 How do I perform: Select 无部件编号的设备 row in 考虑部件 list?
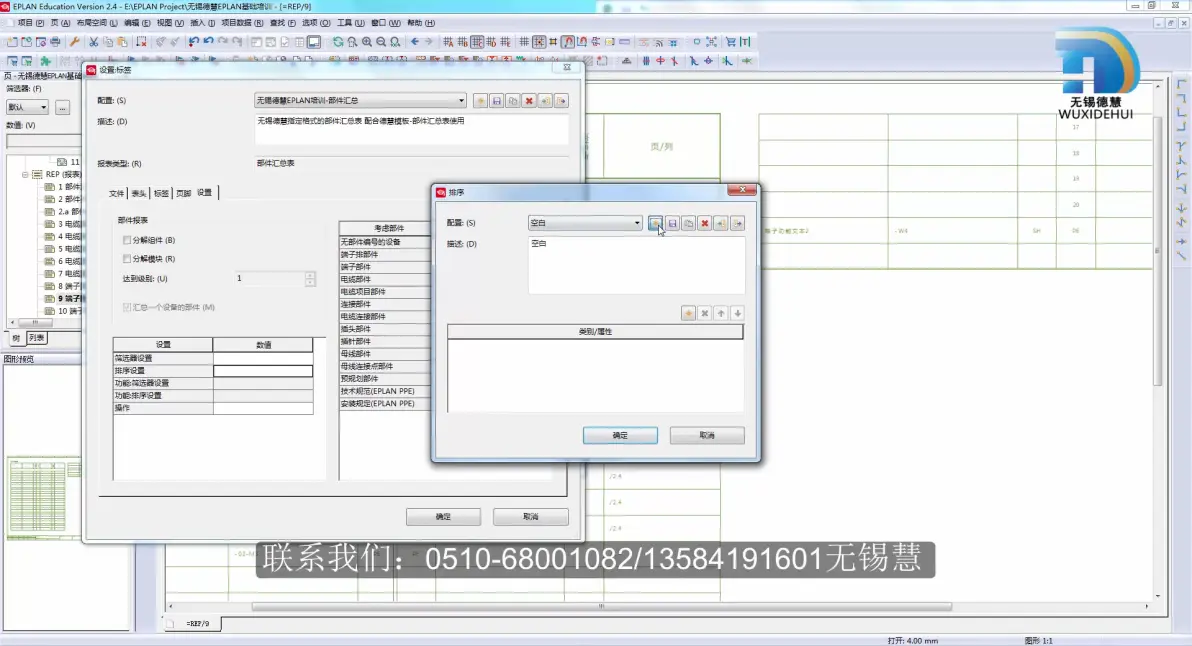[385, 242]
